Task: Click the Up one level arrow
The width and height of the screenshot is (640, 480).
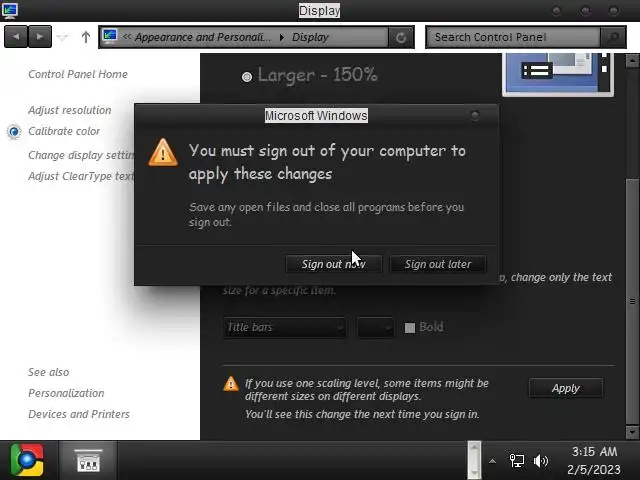Action: [86, 37]
